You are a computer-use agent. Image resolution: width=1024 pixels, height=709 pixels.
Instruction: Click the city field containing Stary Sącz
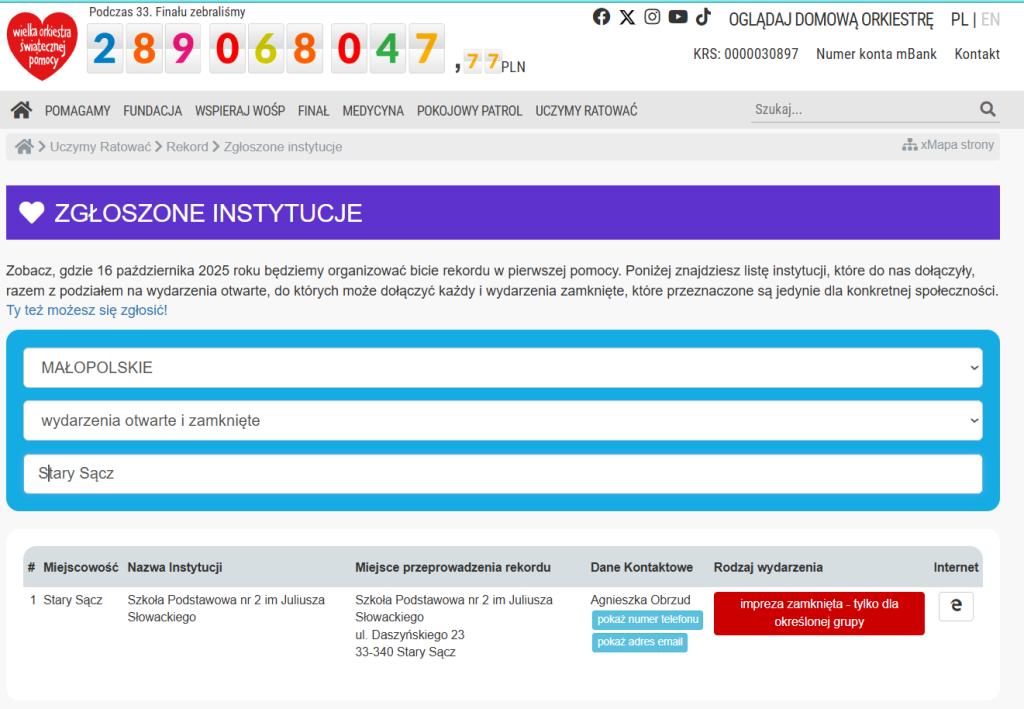tap(503, 474)
